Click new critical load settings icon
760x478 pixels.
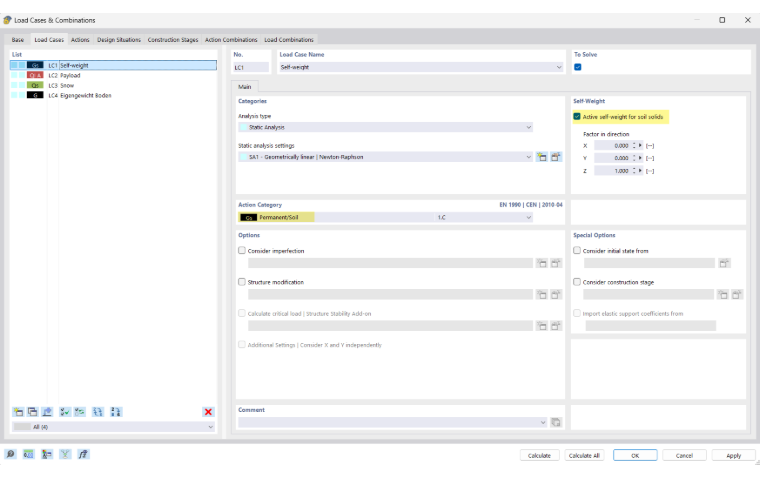point(542,326)
